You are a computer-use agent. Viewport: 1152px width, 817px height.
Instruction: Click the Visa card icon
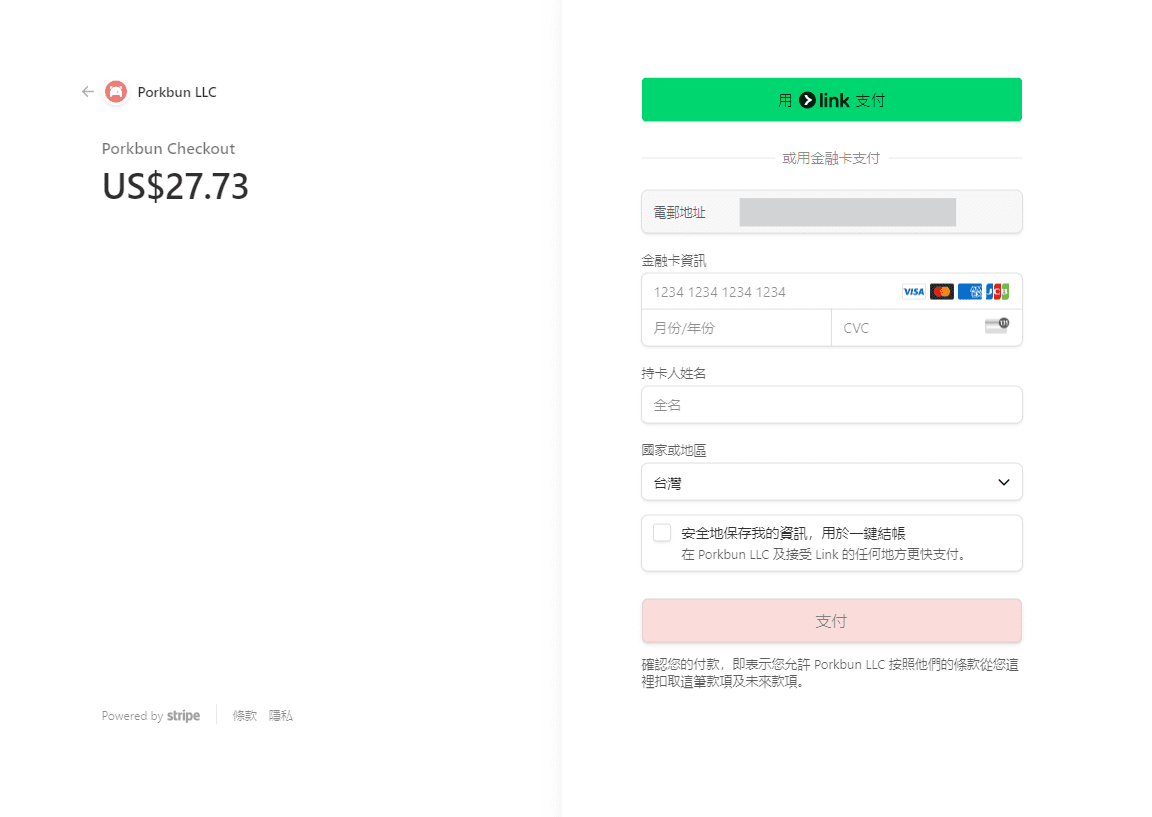(x=913, y=292)
